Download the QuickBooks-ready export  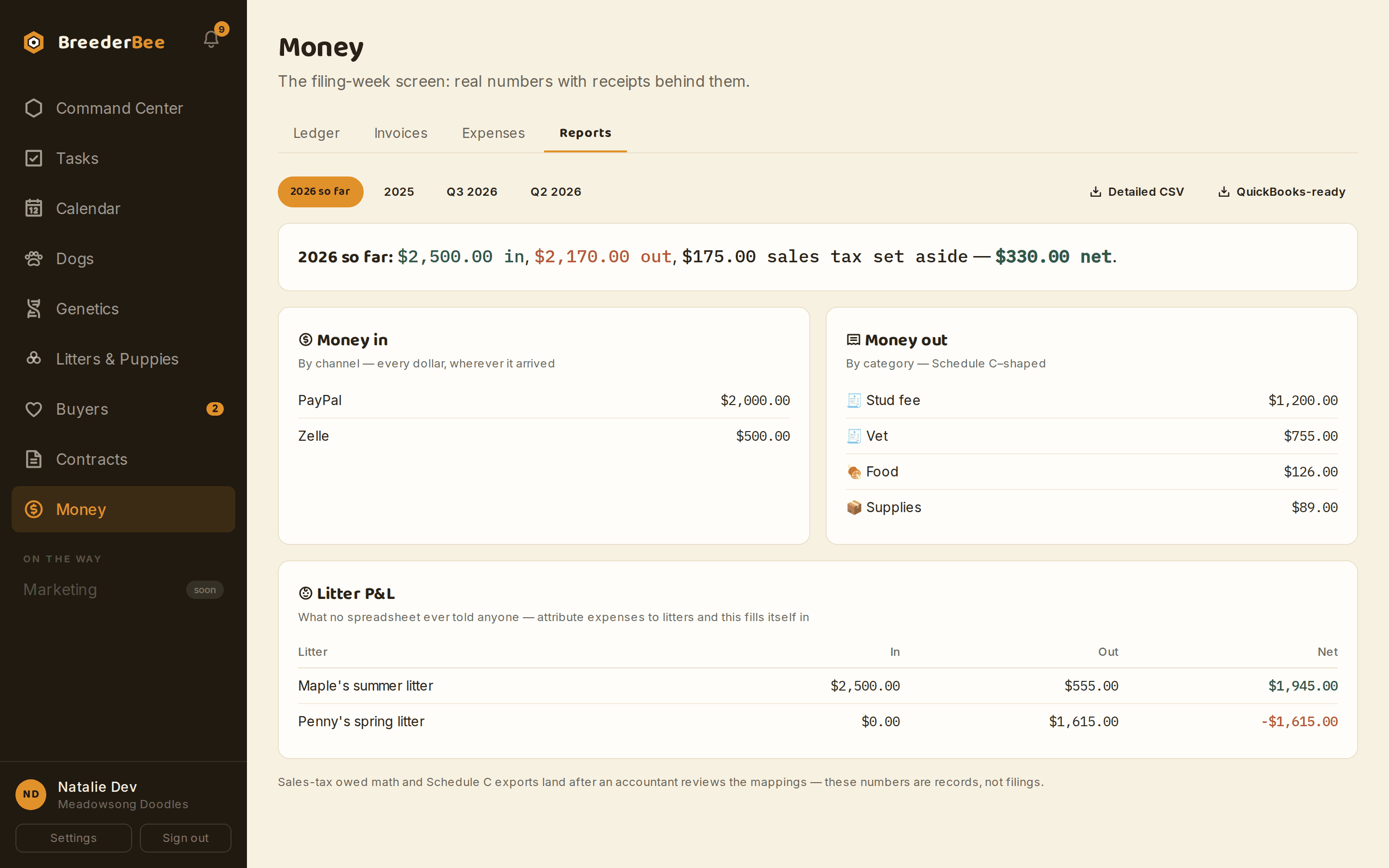(x=1281, y=192)
